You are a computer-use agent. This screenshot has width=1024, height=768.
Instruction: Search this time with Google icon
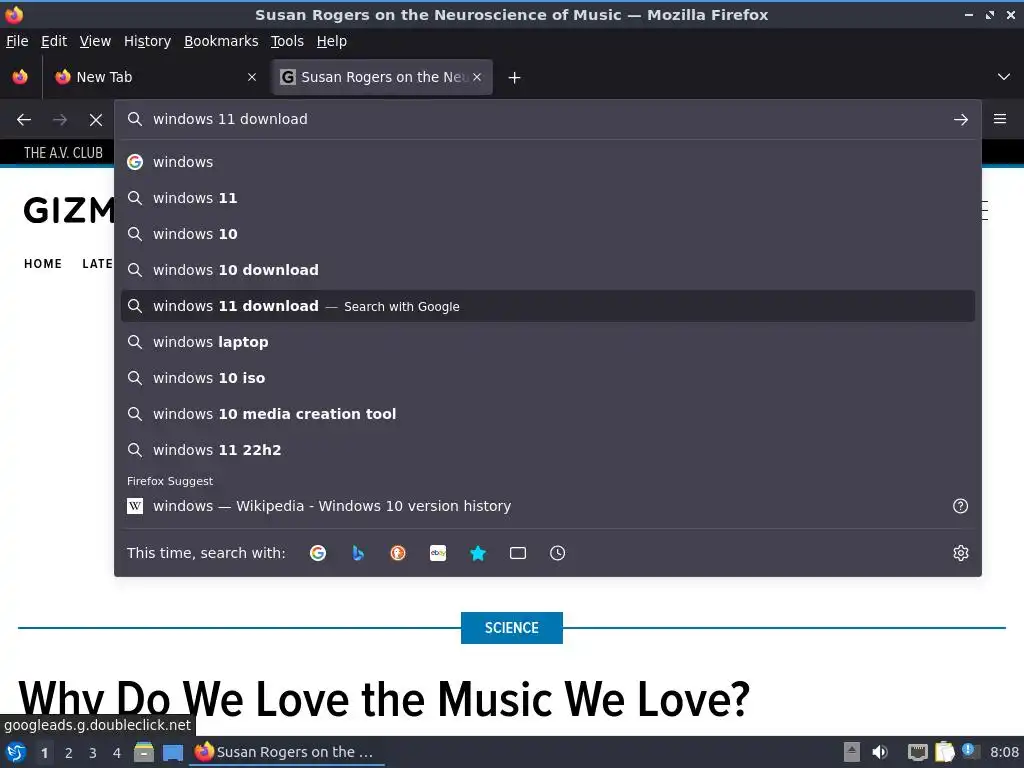click(x=318, y=553)
